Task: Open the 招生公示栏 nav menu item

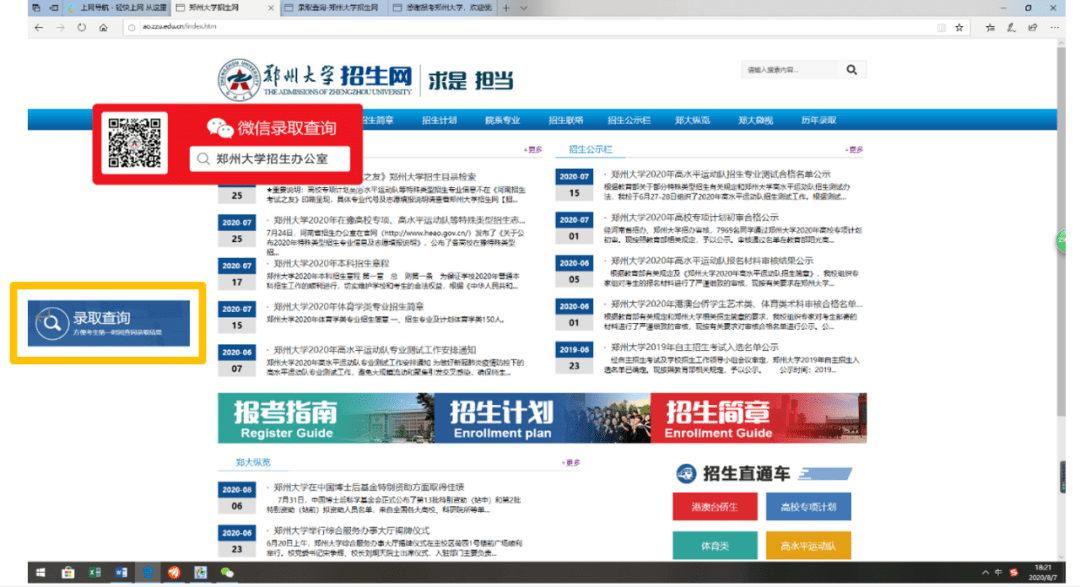Action: point(629,120)
